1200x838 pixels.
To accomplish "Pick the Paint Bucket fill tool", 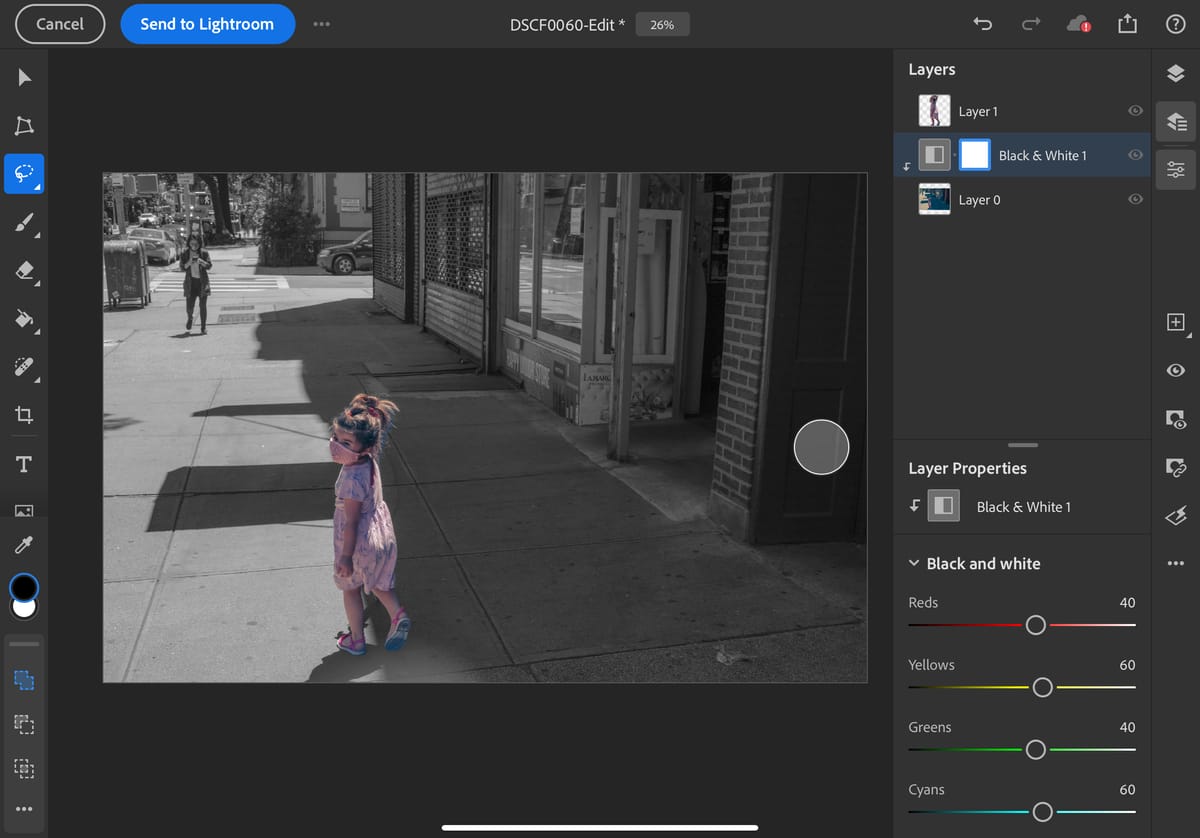I will (x=23, y=320).
